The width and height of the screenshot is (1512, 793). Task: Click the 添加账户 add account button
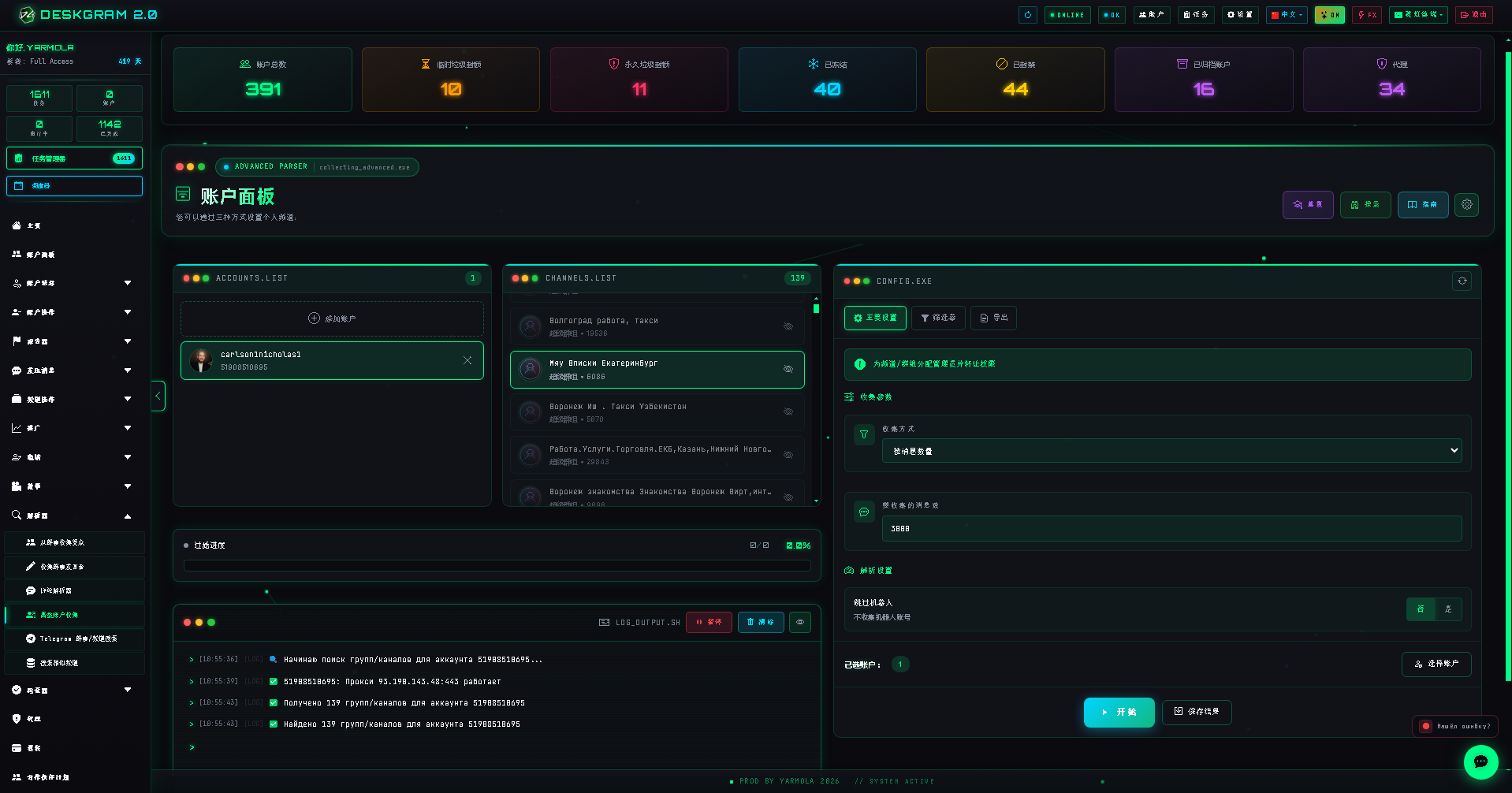pos(332,318)
